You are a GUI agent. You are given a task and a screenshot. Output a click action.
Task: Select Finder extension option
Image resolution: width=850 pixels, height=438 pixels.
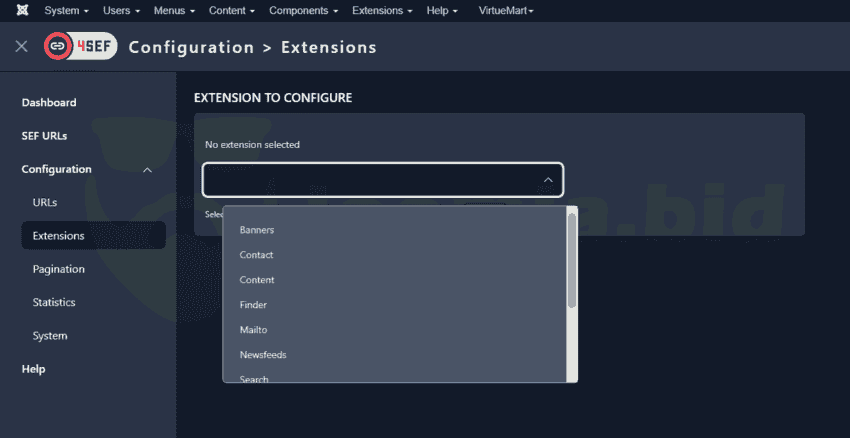click(x=253, y=305)
